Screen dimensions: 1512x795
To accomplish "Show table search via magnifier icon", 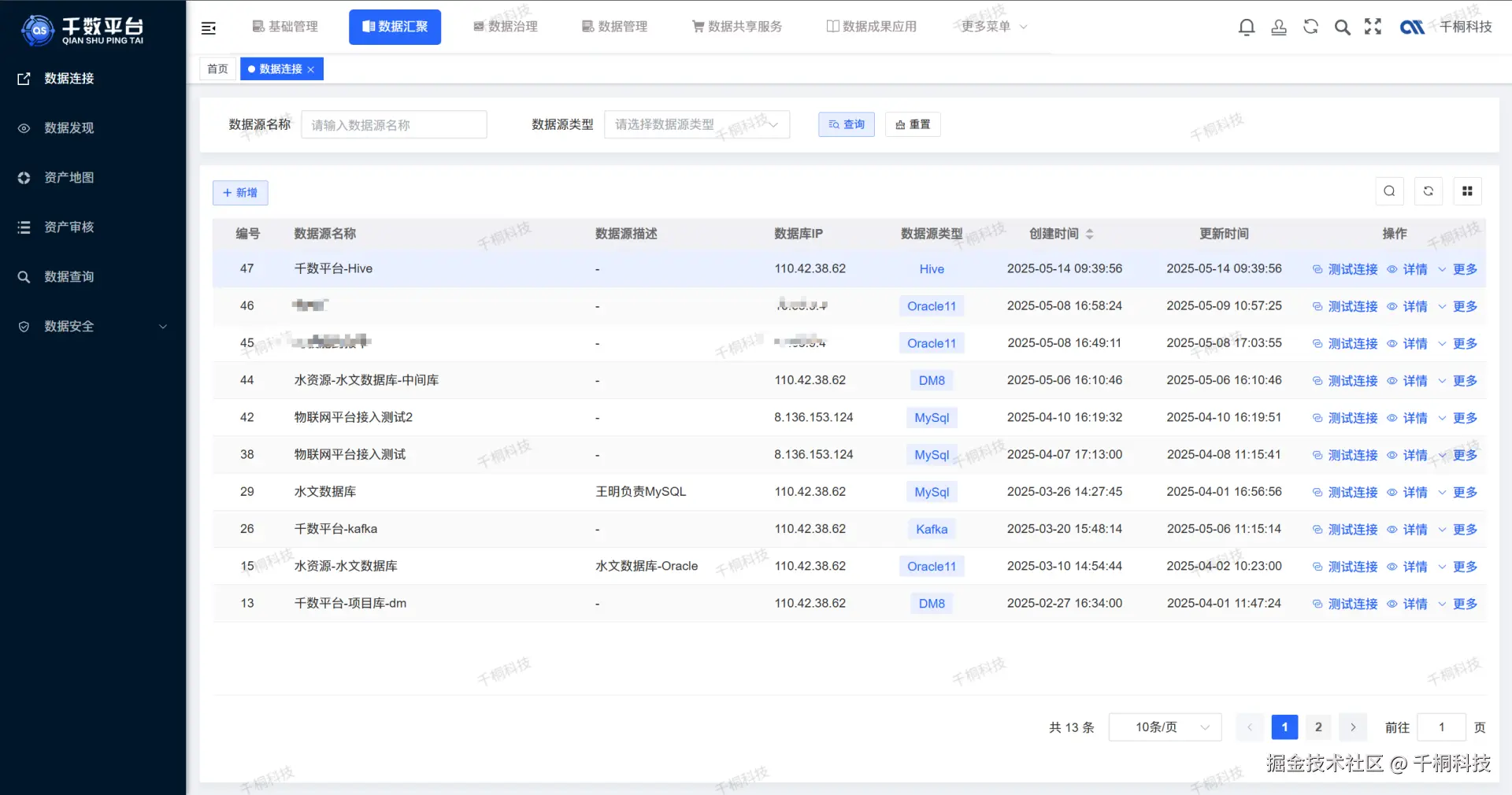I will pos(1389,191).
